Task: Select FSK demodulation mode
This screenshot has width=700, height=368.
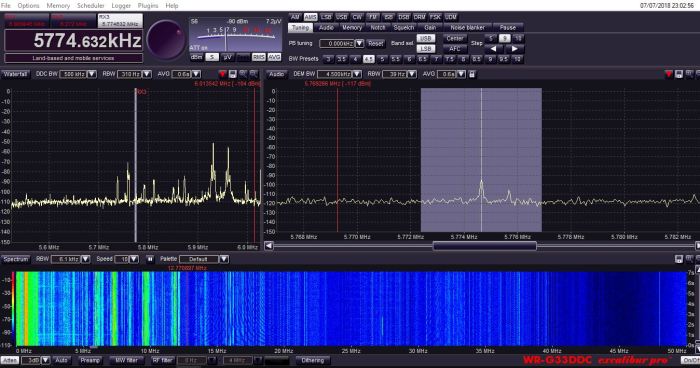Action: click(435, 17)
